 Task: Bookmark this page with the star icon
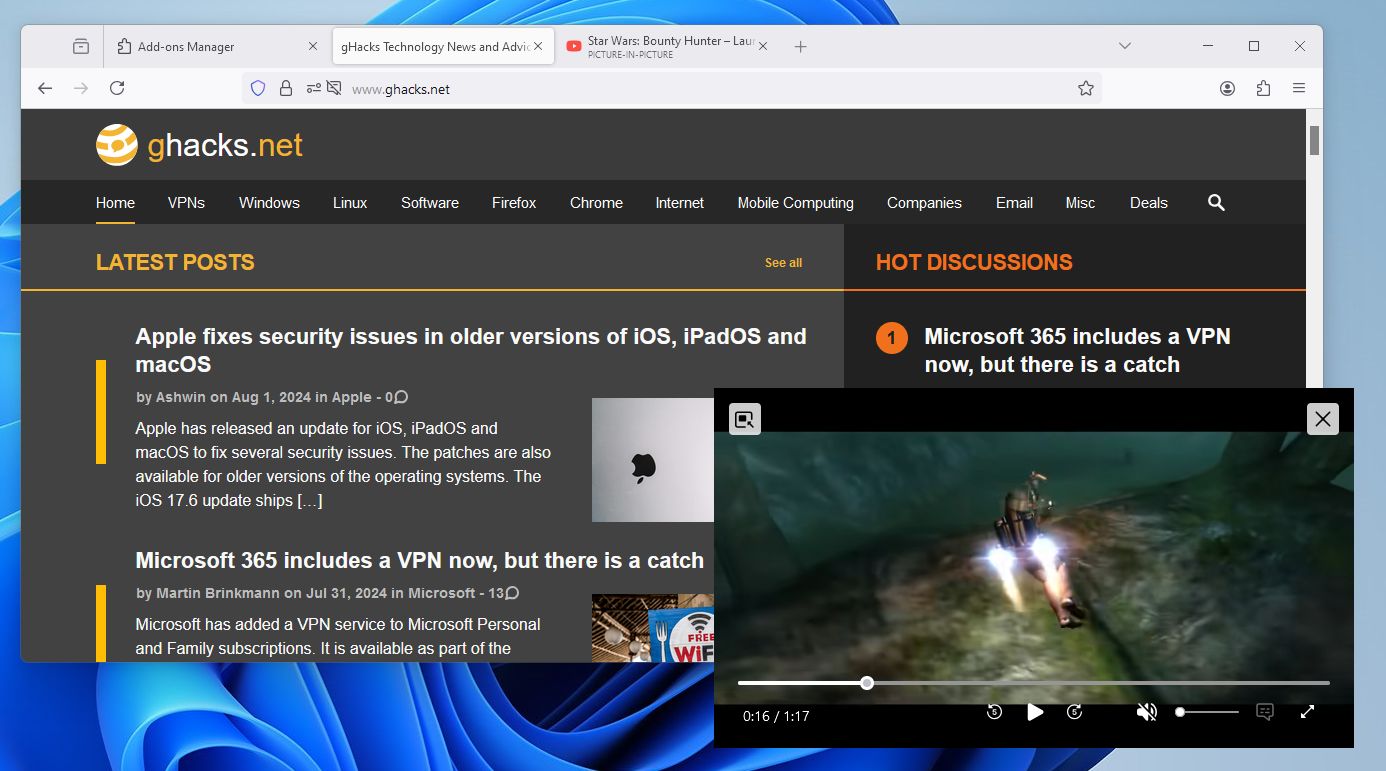coord(1086,88)
